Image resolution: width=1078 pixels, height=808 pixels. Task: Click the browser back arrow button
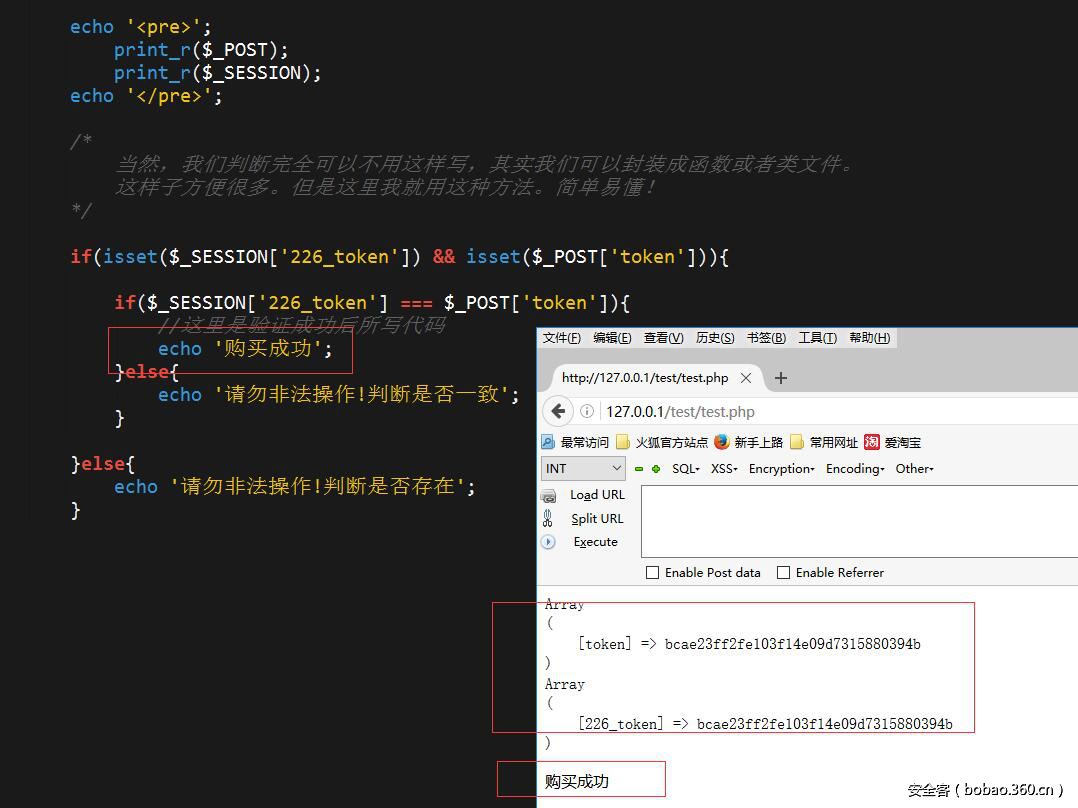558,411
